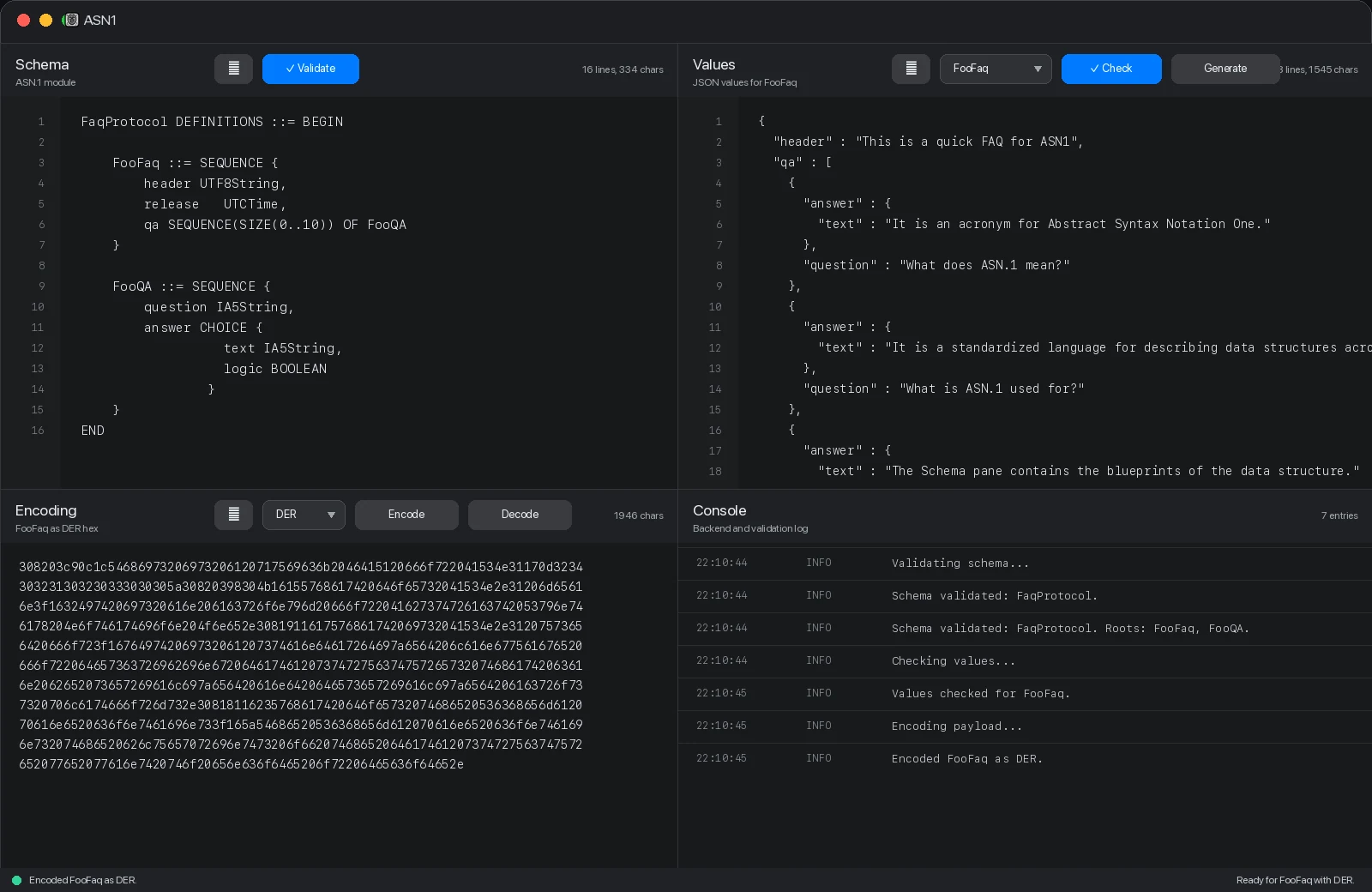Click the Schema pane format icon
Image resolution: width=1372 pixels, height=892 pixels.
point(233,69)
